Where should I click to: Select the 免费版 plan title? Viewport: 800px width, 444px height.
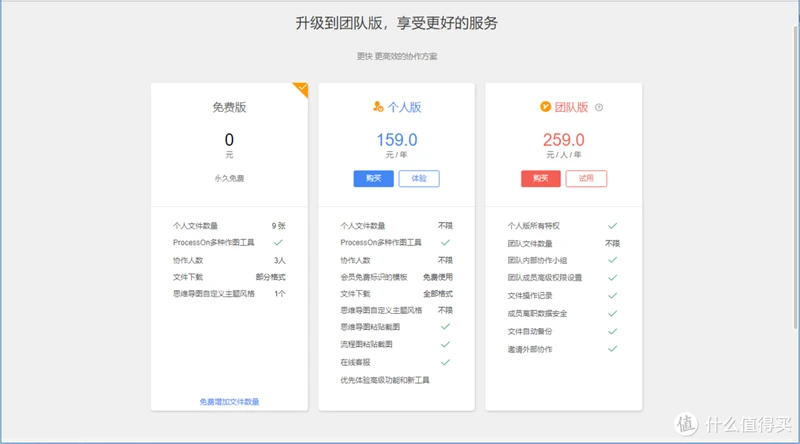[x=229, y=107]
